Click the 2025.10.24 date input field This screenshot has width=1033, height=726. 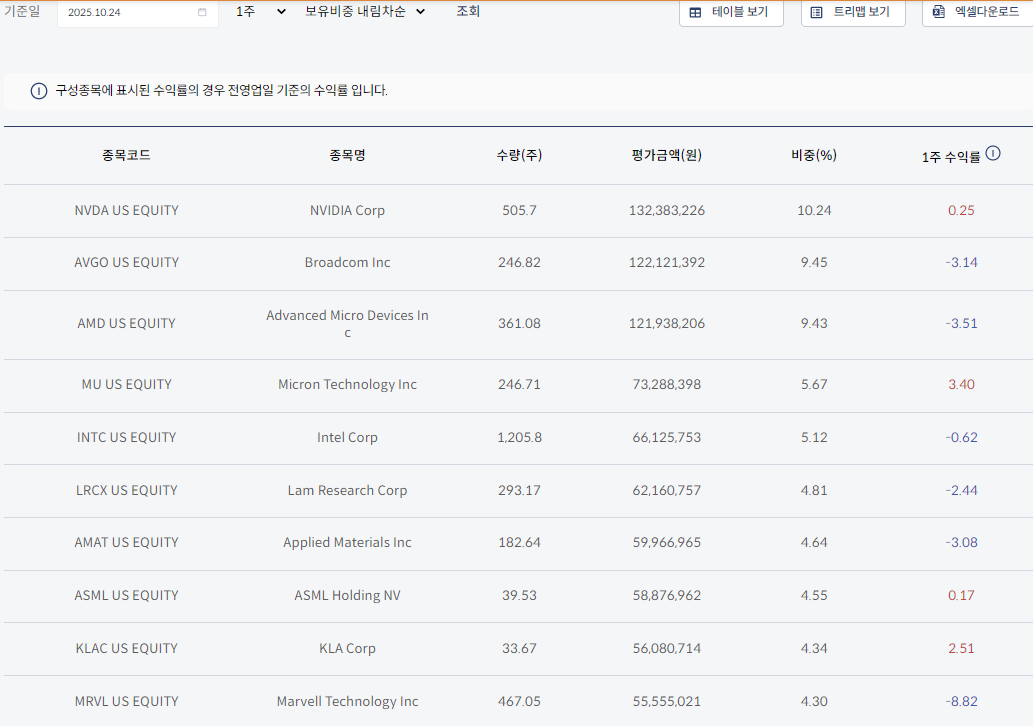tap(138, 13)
